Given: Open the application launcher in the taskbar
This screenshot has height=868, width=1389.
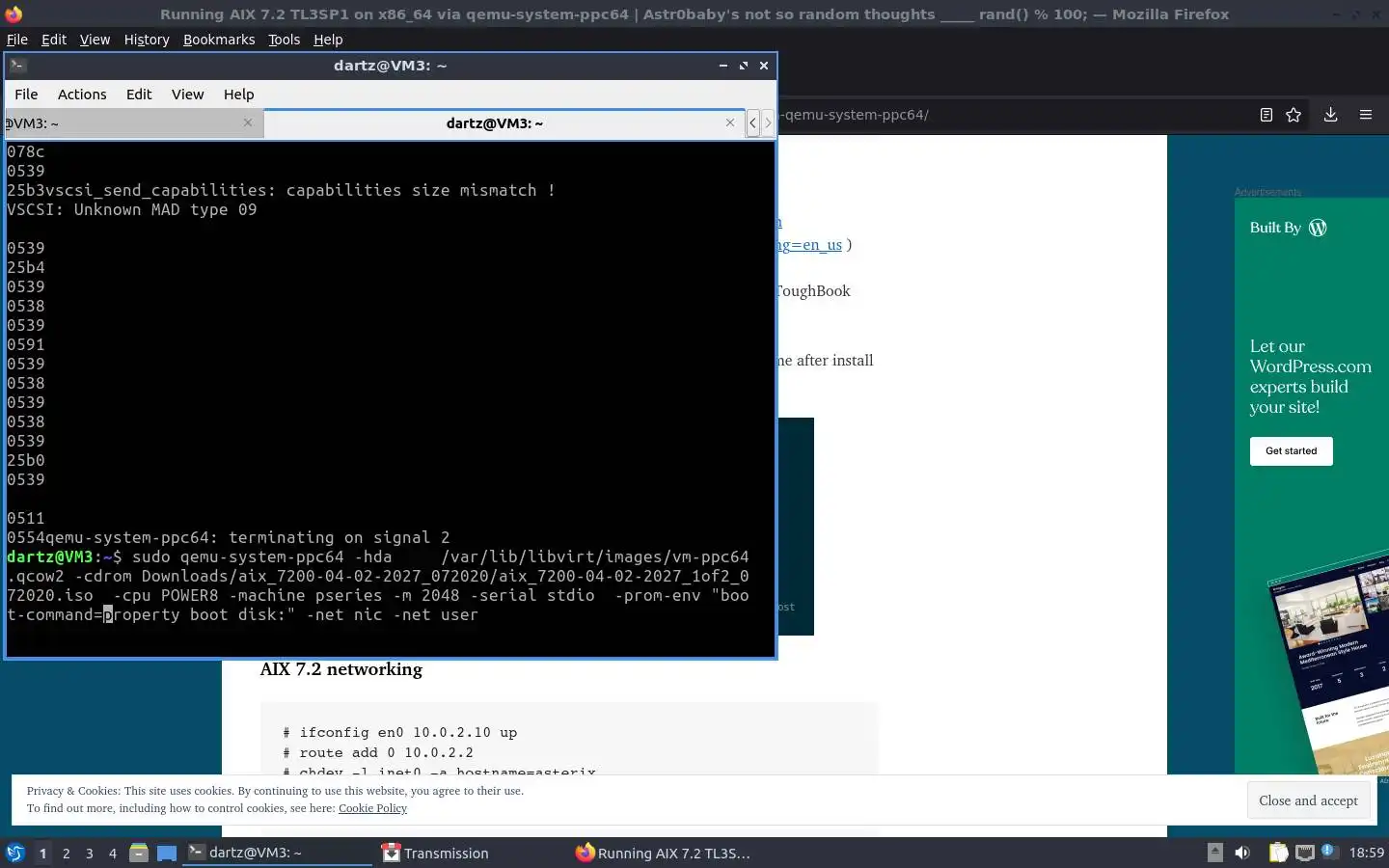Looking at the screenshot, I should point(14,853).
